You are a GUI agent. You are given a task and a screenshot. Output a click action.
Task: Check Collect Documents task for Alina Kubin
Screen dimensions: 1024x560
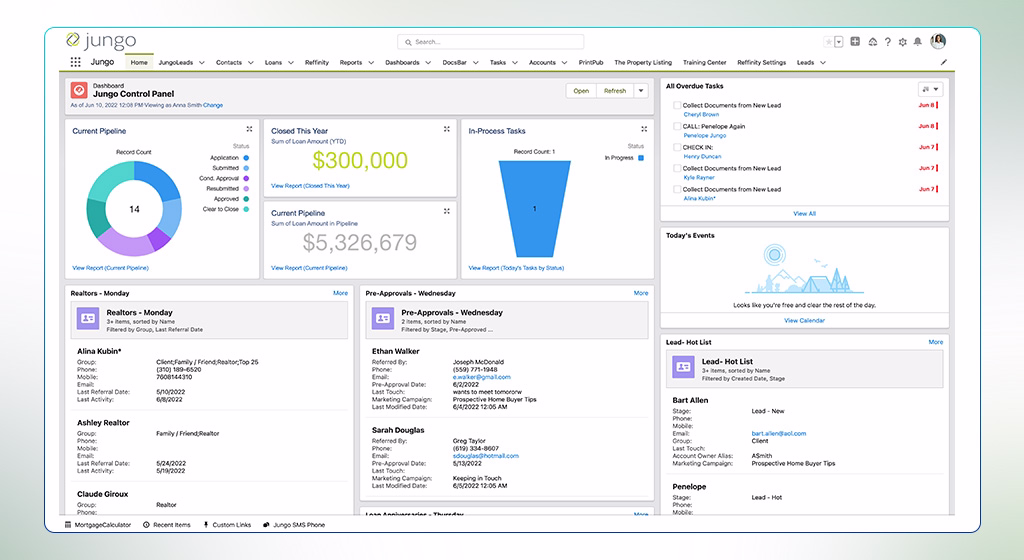point(677,189)
